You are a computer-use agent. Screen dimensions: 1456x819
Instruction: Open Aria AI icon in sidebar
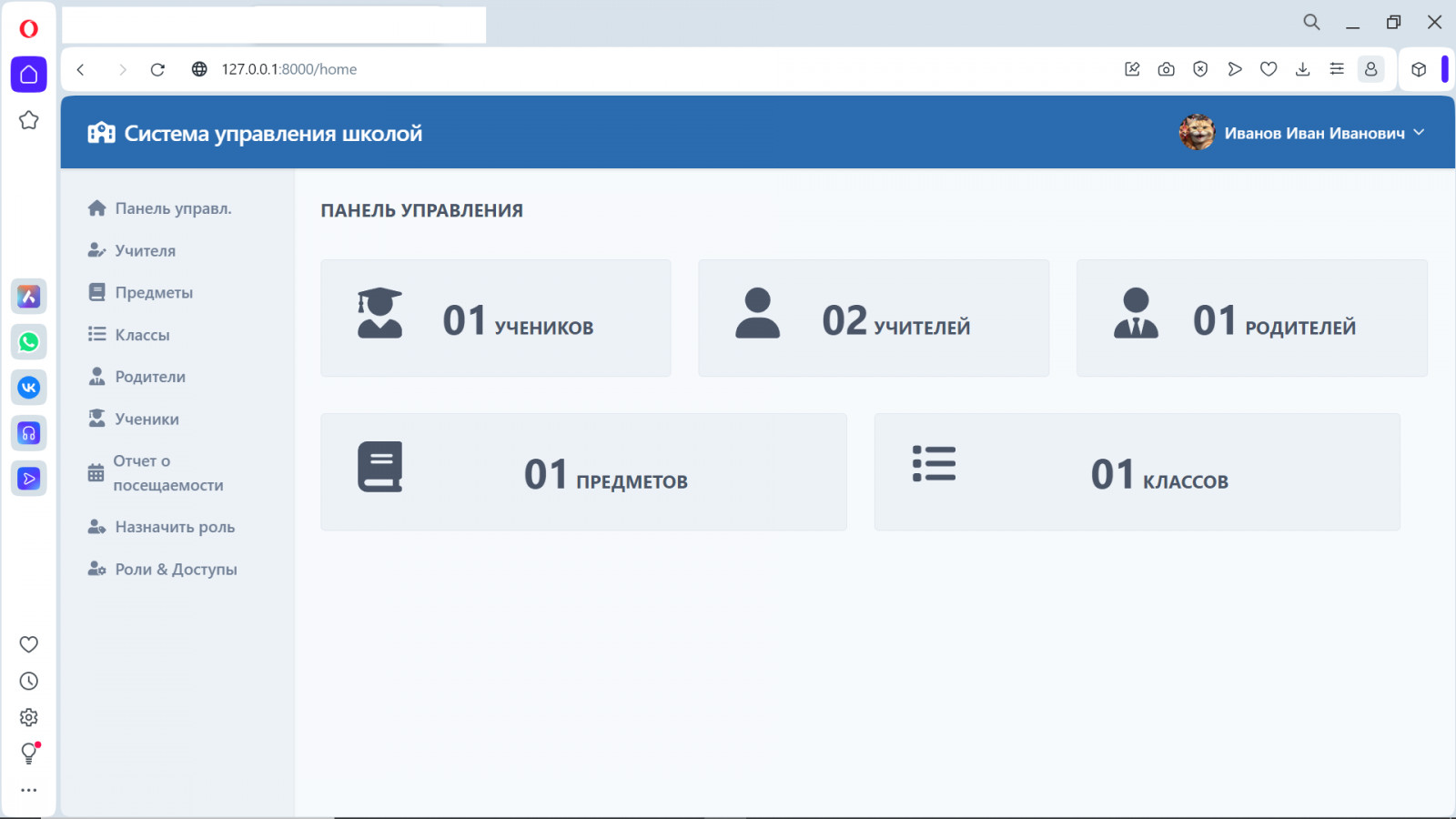[28, 296]
